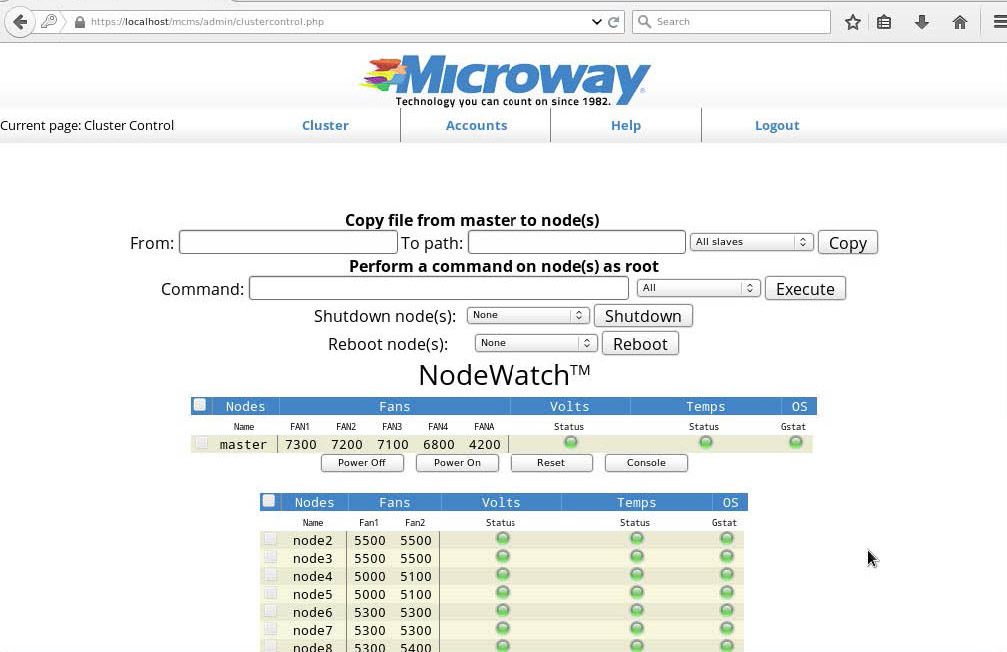Click the reload page icon
Image resolution: width=1007 pixels, height=652 pixels.
pyautogui.click(x=615, y=22)
